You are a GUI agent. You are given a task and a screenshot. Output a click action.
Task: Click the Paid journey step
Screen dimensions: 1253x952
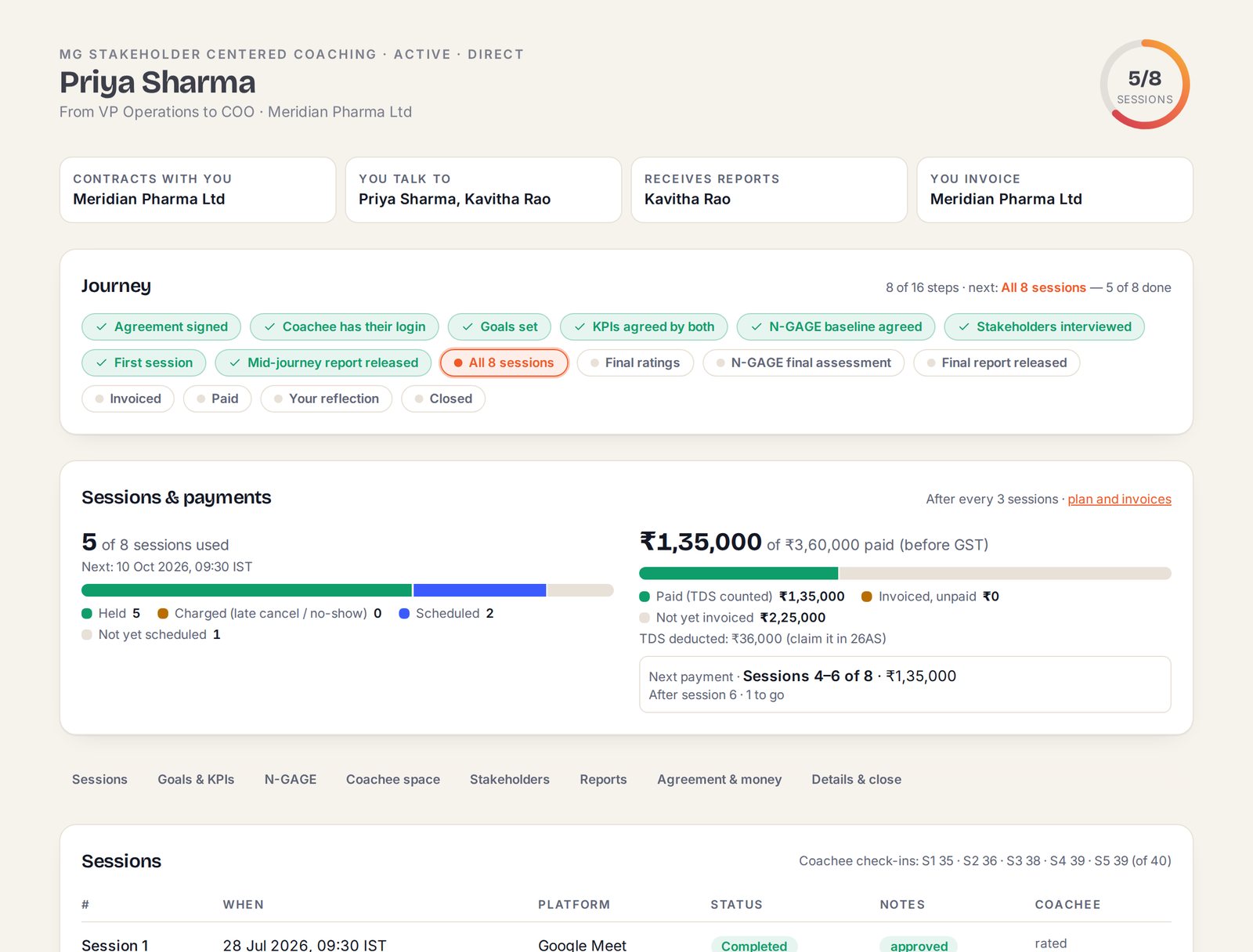pos(217,398)
